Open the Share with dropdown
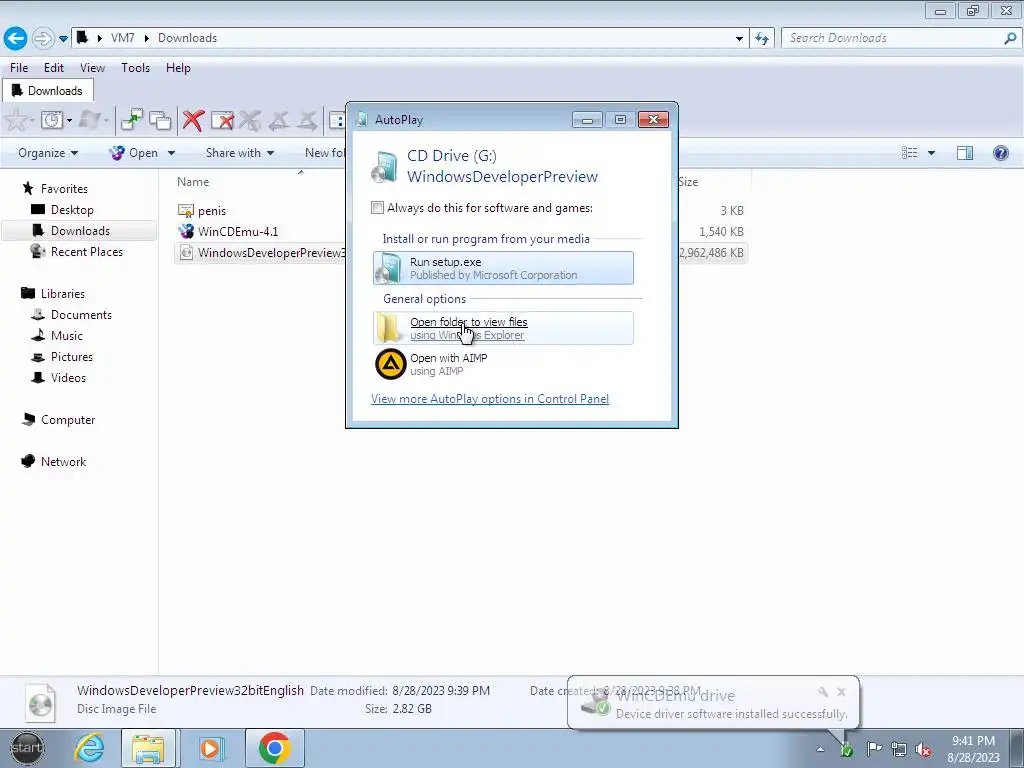This screenshot has width=1024, height=768. tap(240, 153)
